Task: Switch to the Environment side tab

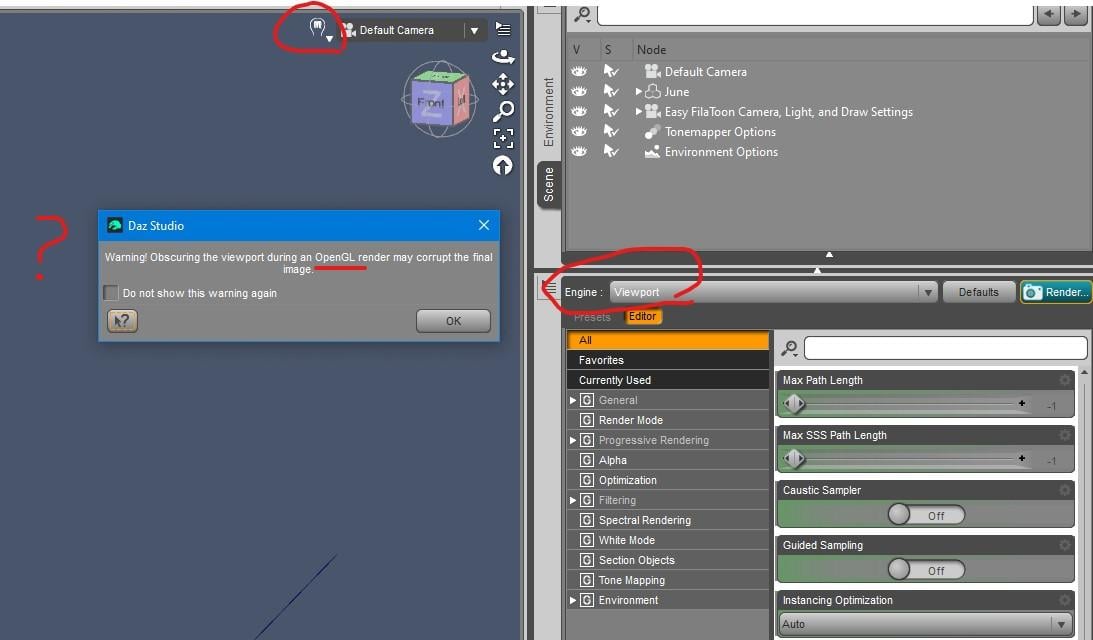Action: point(549,112)
